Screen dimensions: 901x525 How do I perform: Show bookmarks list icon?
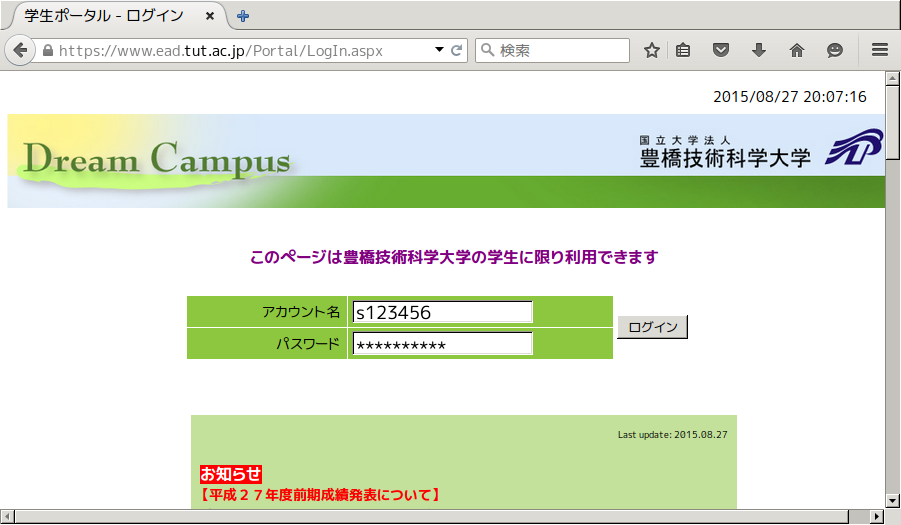[683, 51]
